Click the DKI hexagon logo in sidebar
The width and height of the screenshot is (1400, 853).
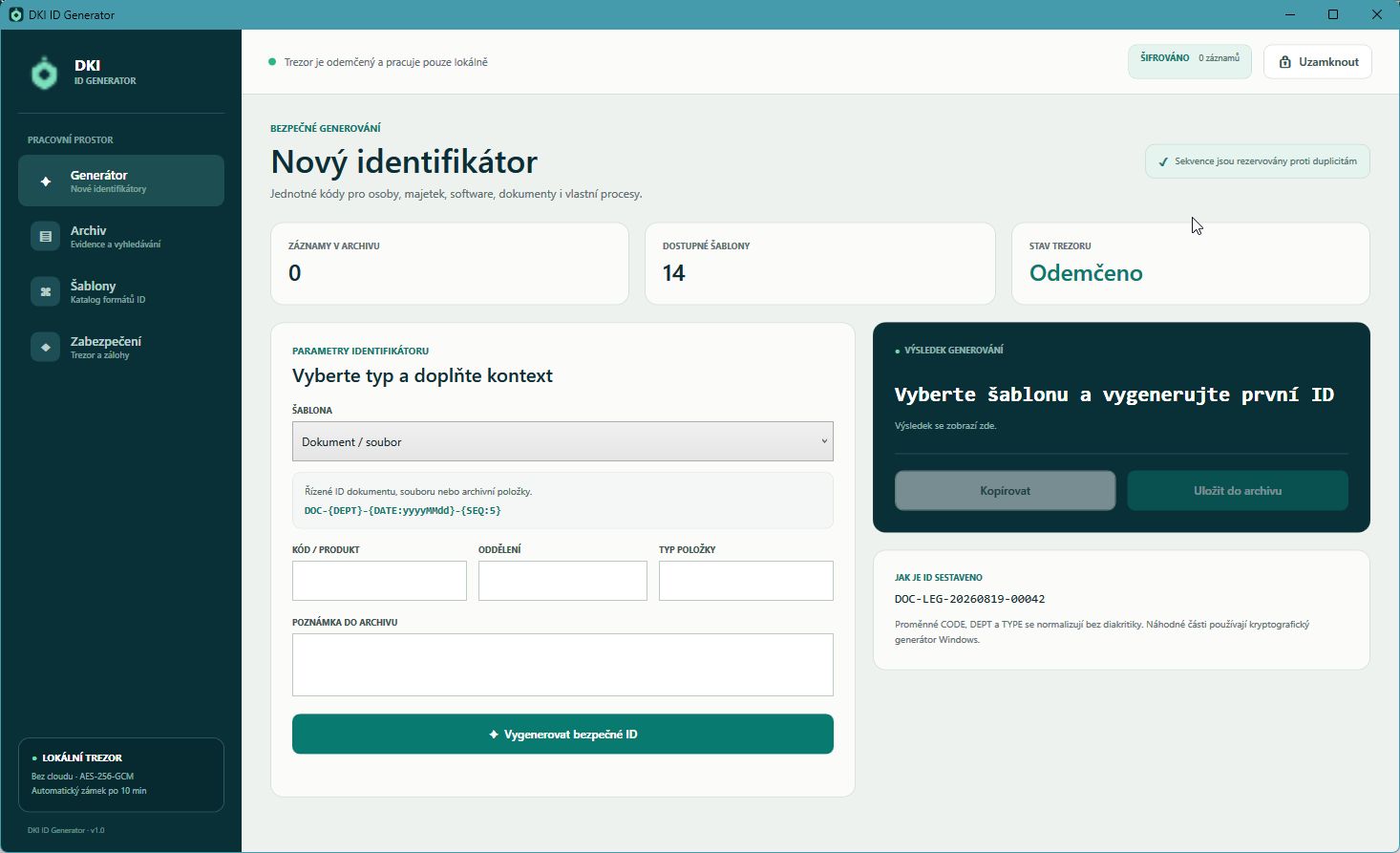click(x=44, y=73)
